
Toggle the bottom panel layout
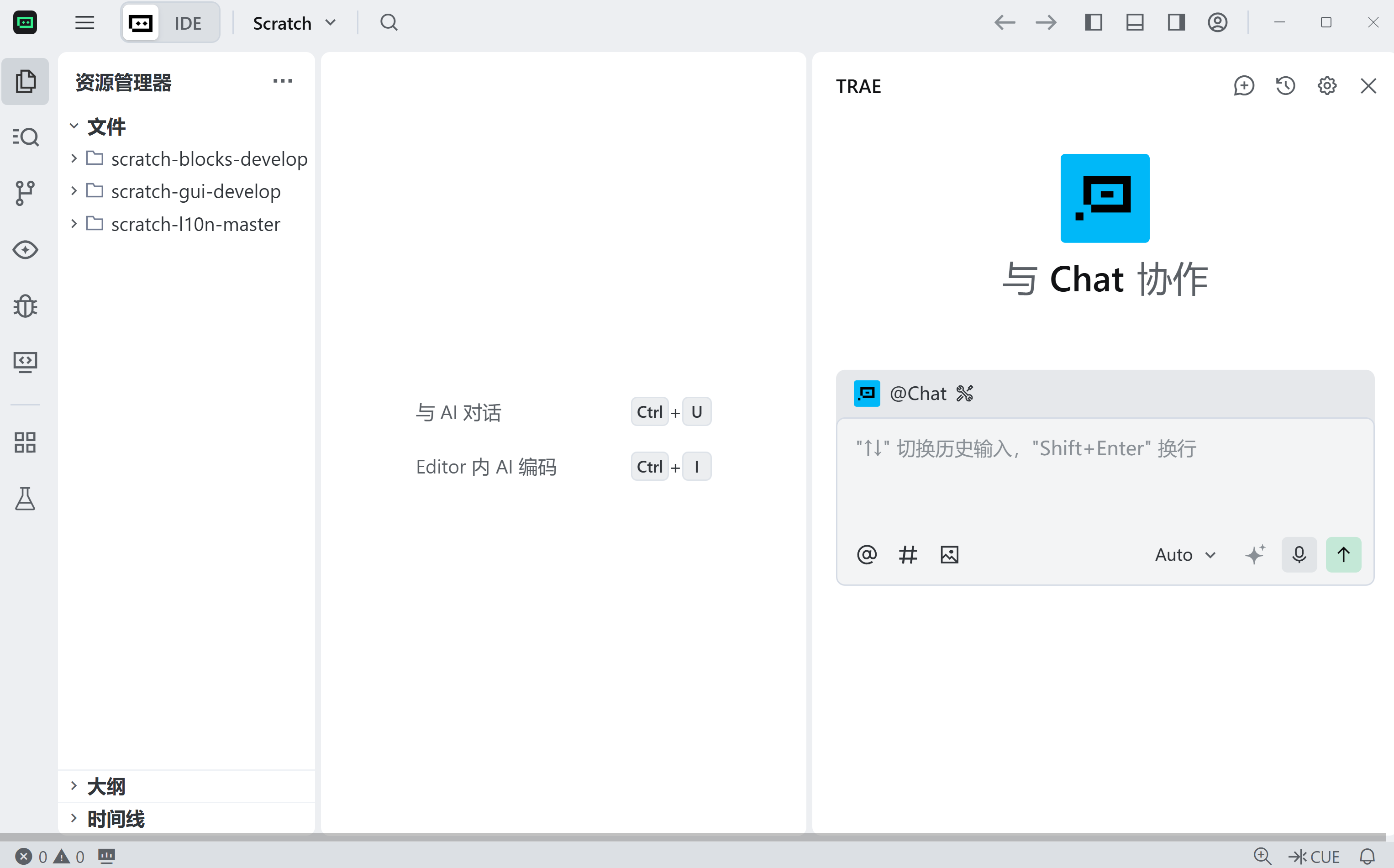[1135, 23]
